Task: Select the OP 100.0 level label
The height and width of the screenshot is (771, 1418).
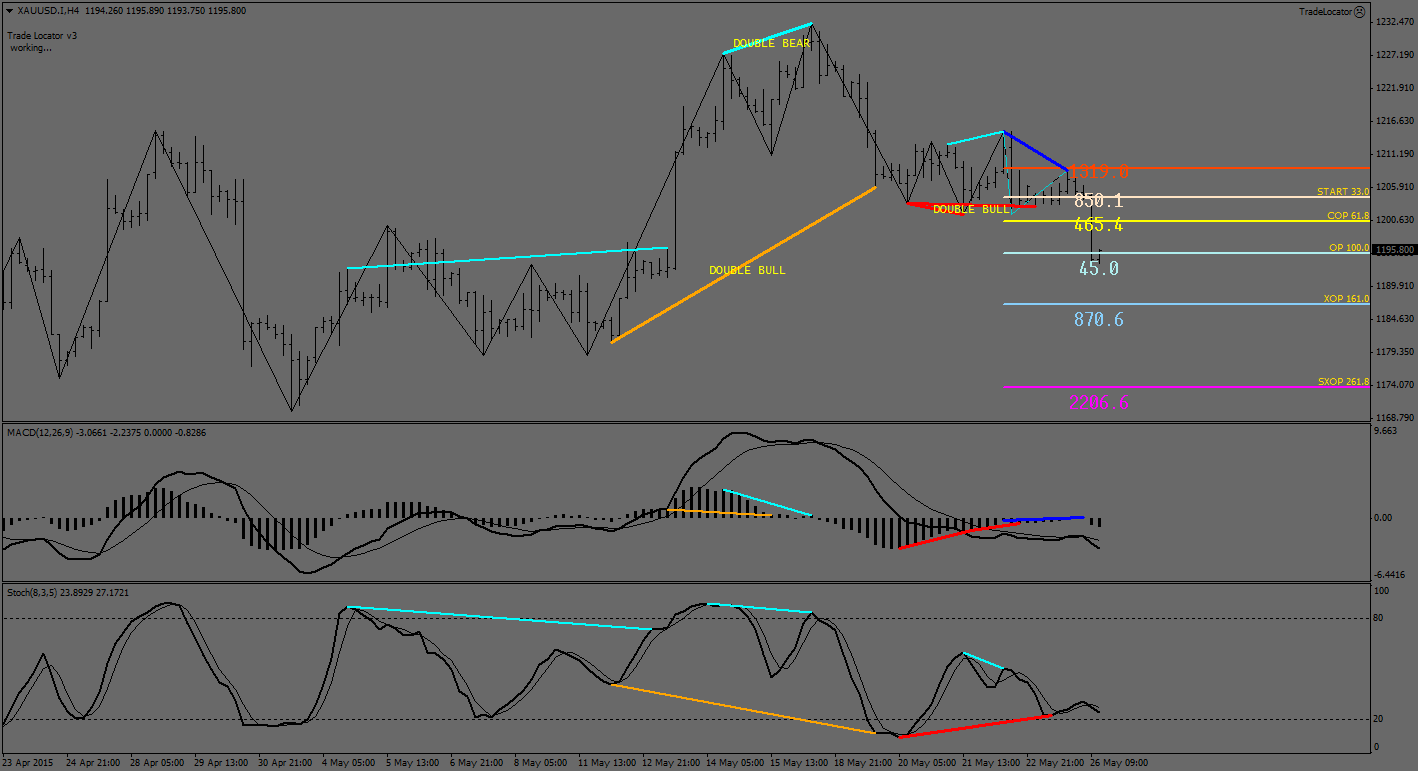Action: 1349,248
